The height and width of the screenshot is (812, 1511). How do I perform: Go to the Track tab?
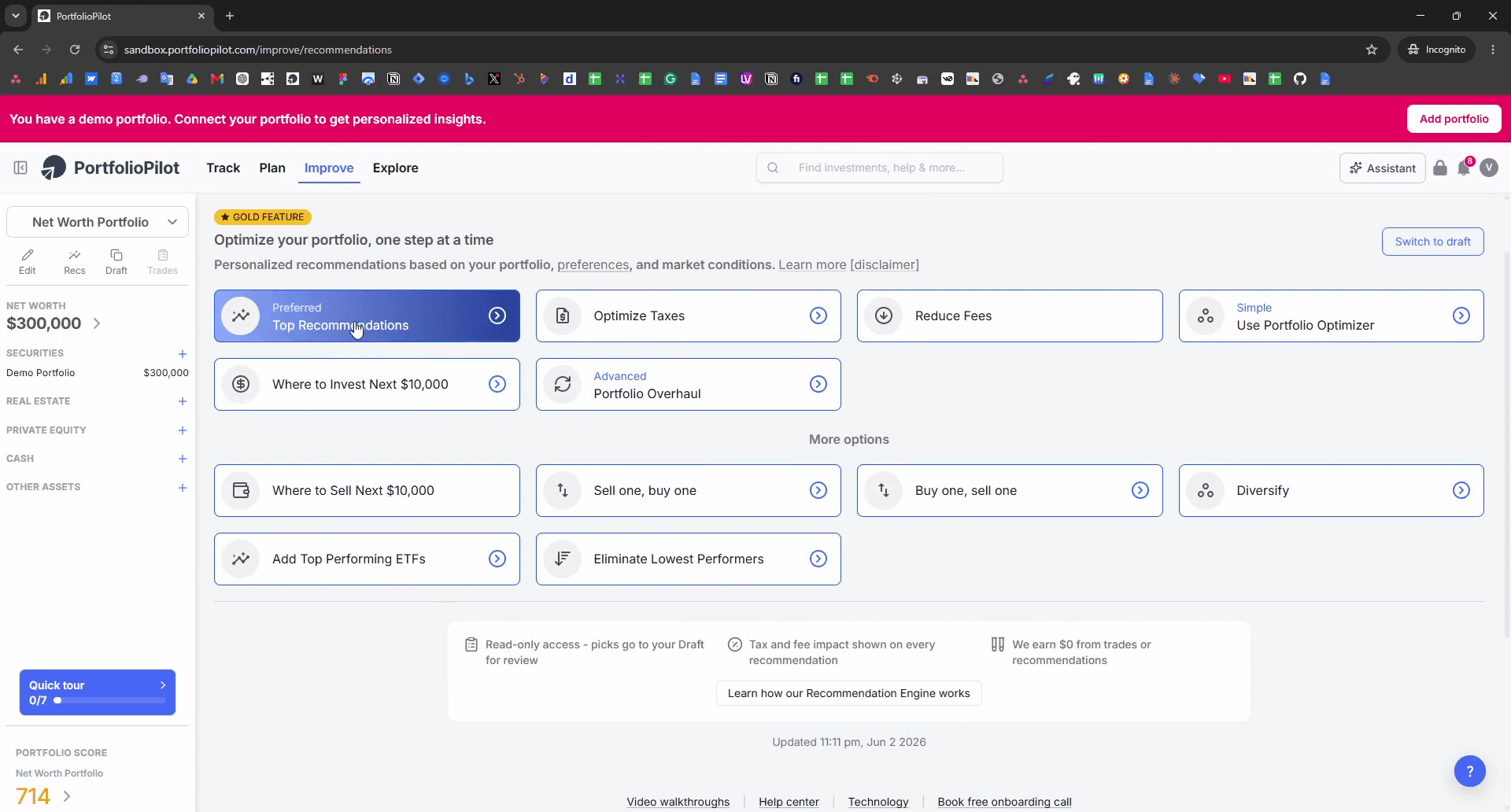pos(224,168)
